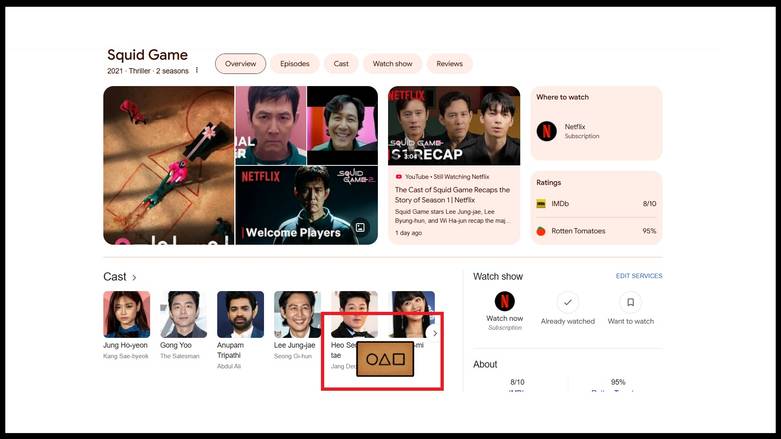Image resolution: width=781 pixels, height=439 pixels.
Task: Click the Seong Gi-hun character name
Action: pyautogui.click(x=293, y=356)
